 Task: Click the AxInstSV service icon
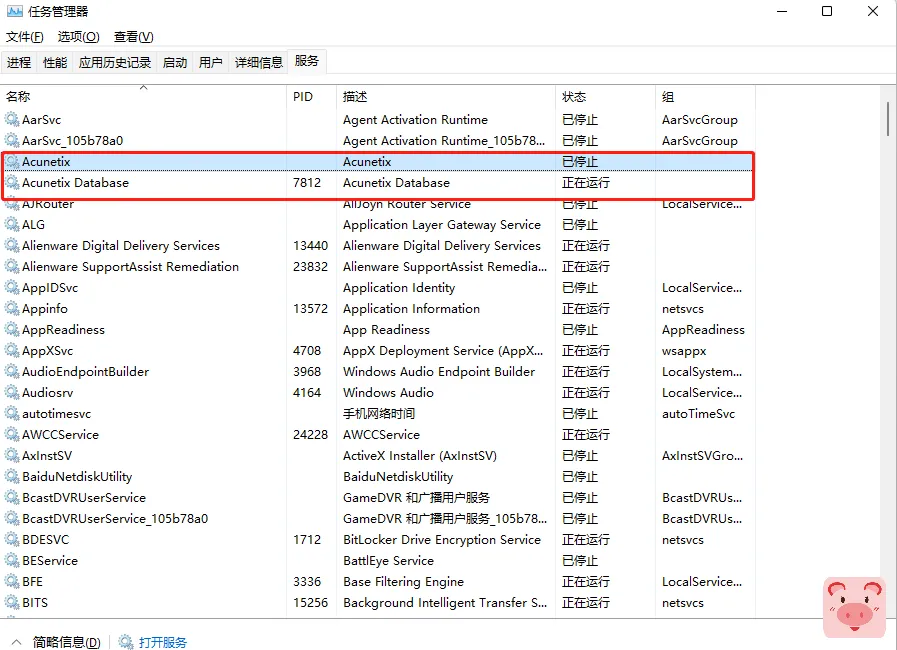click(12, 455)
